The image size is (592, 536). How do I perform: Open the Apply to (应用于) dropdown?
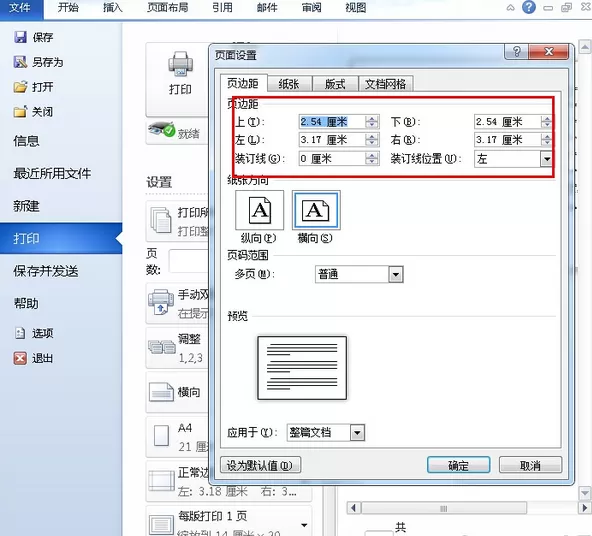coord(357,433)
